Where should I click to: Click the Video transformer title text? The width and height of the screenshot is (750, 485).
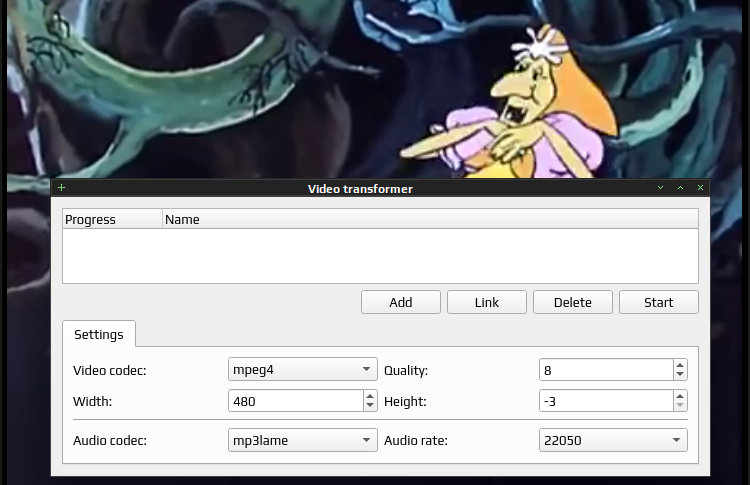[x=360, y=188]
